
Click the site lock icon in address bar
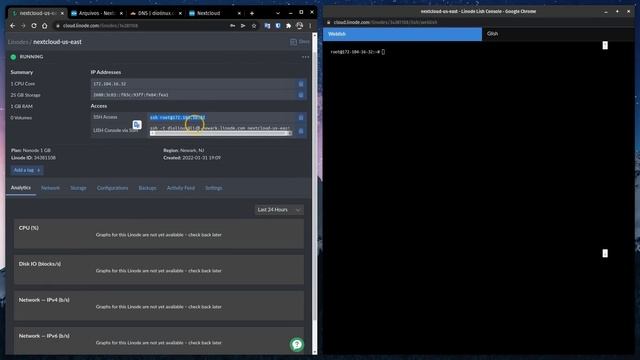[58, 26]
